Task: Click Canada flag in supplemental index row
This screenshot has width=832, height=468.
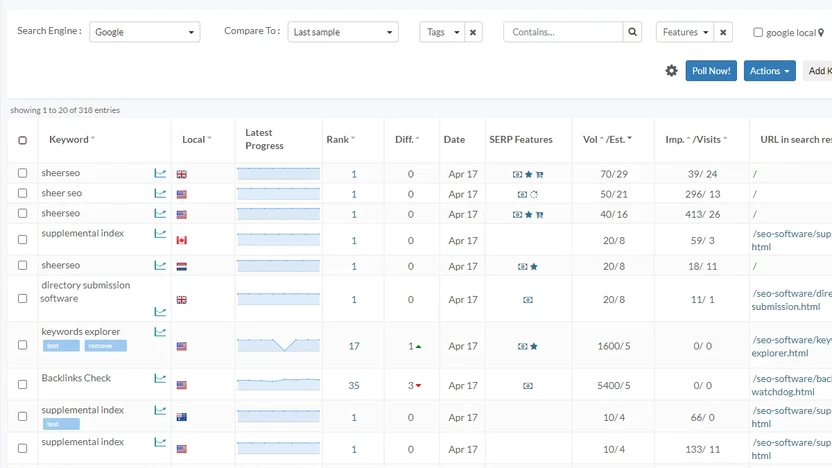Action: [181, 240]
